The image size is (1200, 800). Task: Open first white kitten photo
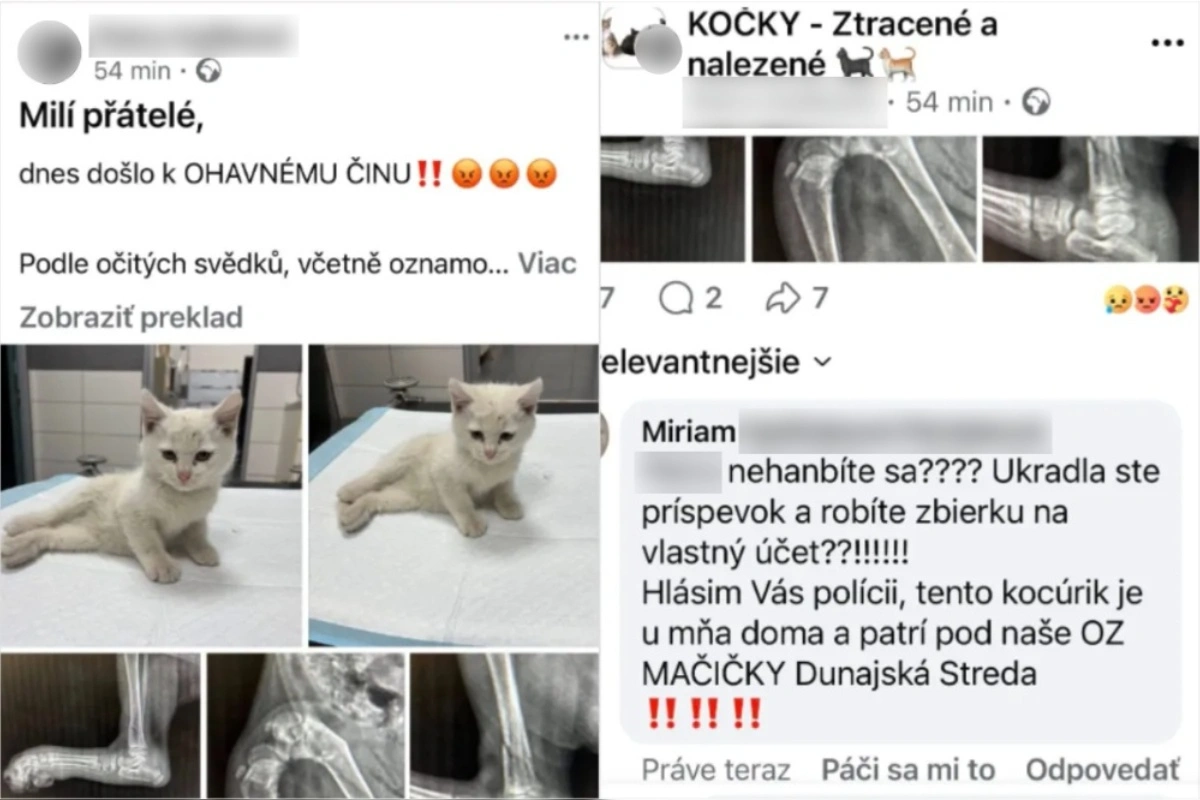(151, 496)
